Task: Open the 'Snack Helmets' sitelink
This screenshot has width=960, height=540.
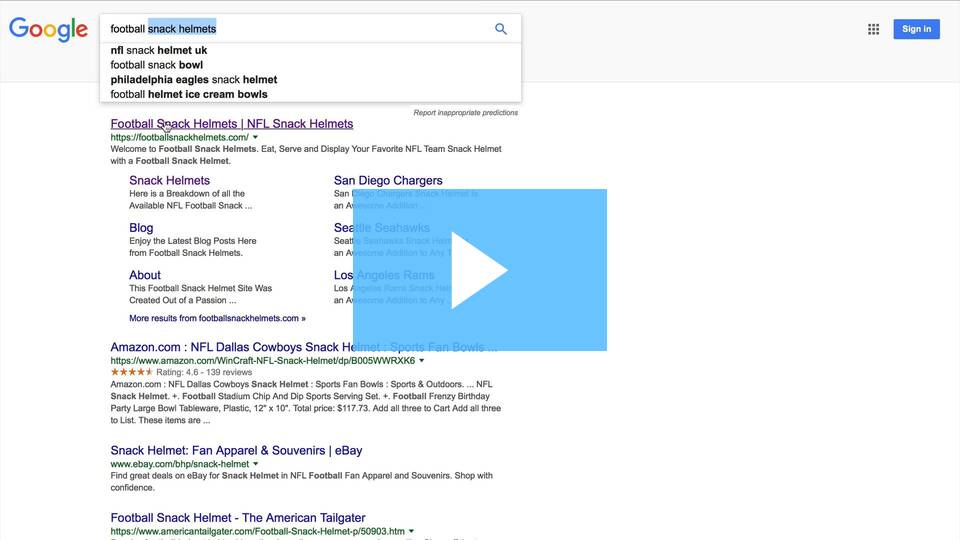Action: (170, 181)
